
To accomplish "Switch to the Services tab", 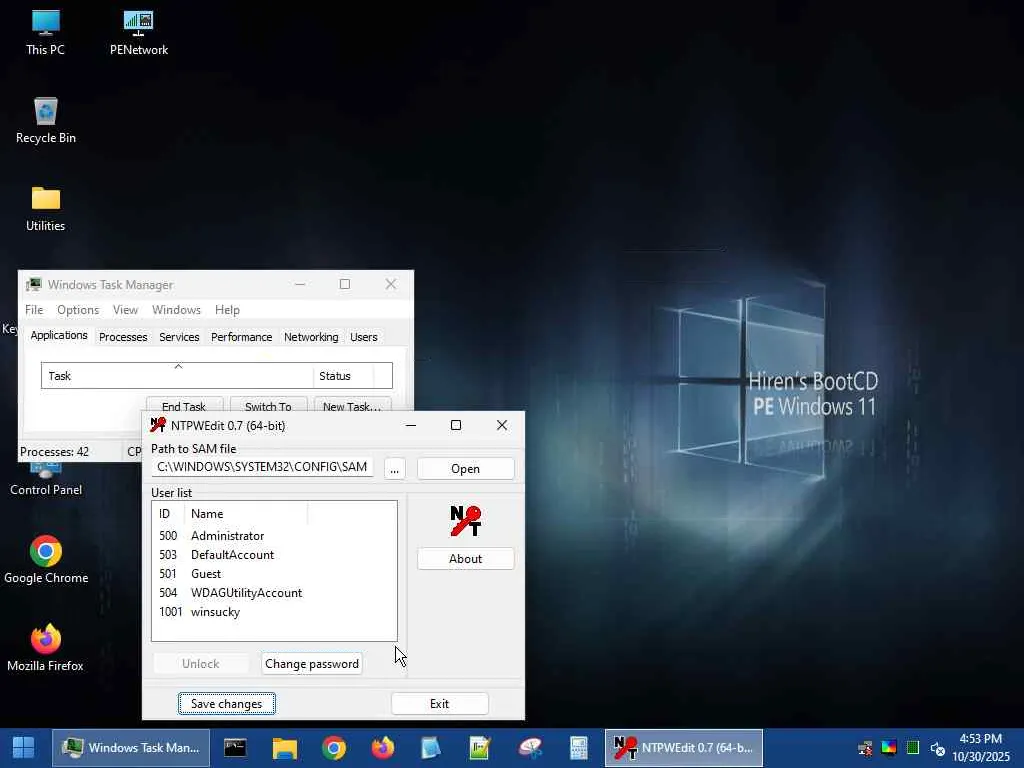I will 179,337.
